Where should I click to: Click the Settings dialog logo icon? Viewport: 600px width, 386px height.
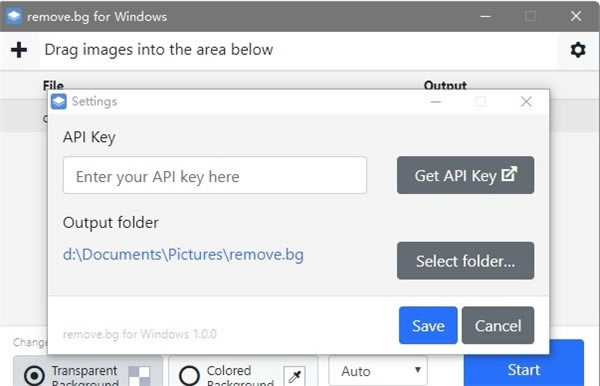click(x=59, y=101)
